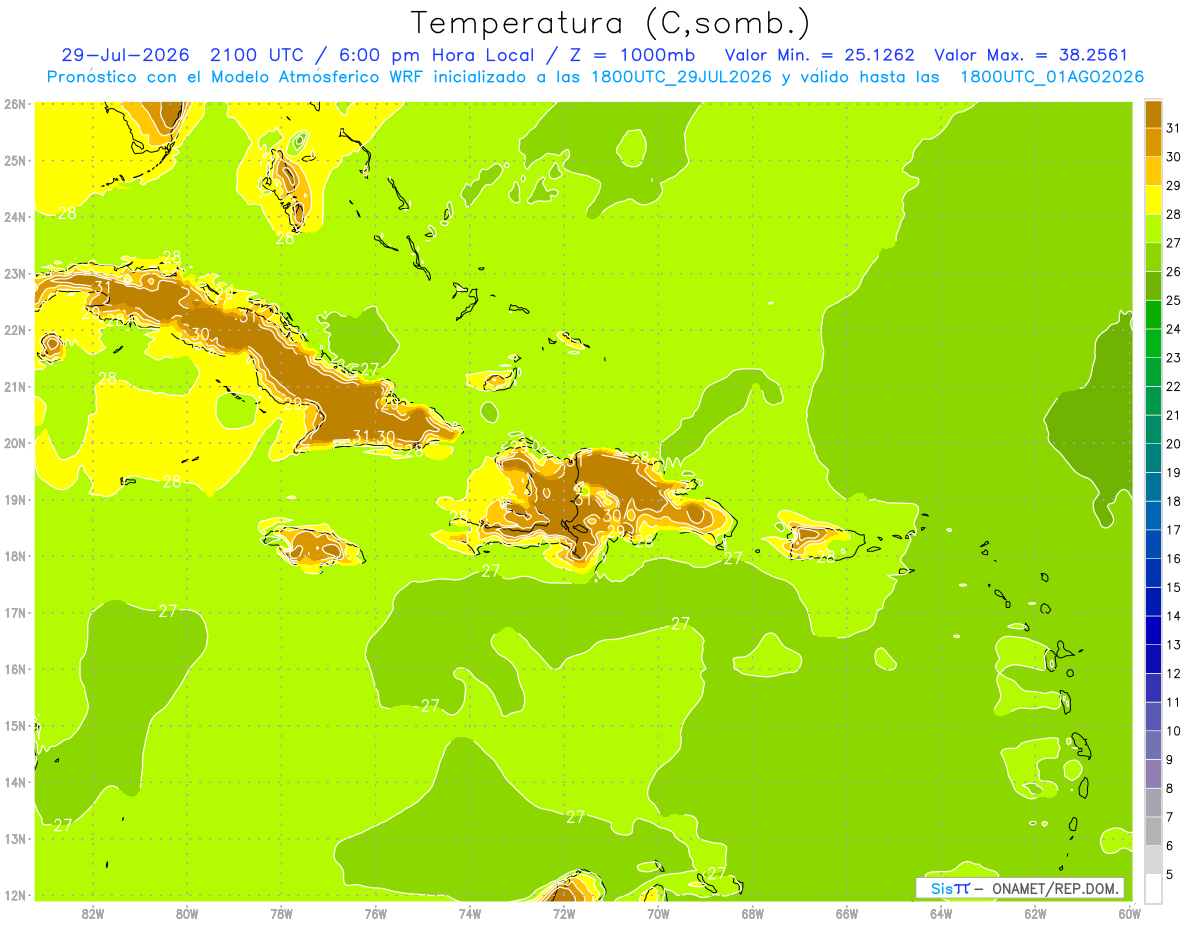Click the legend value 24
This screenshot has width=1200, height=927.
click(x=1173, y=329)
